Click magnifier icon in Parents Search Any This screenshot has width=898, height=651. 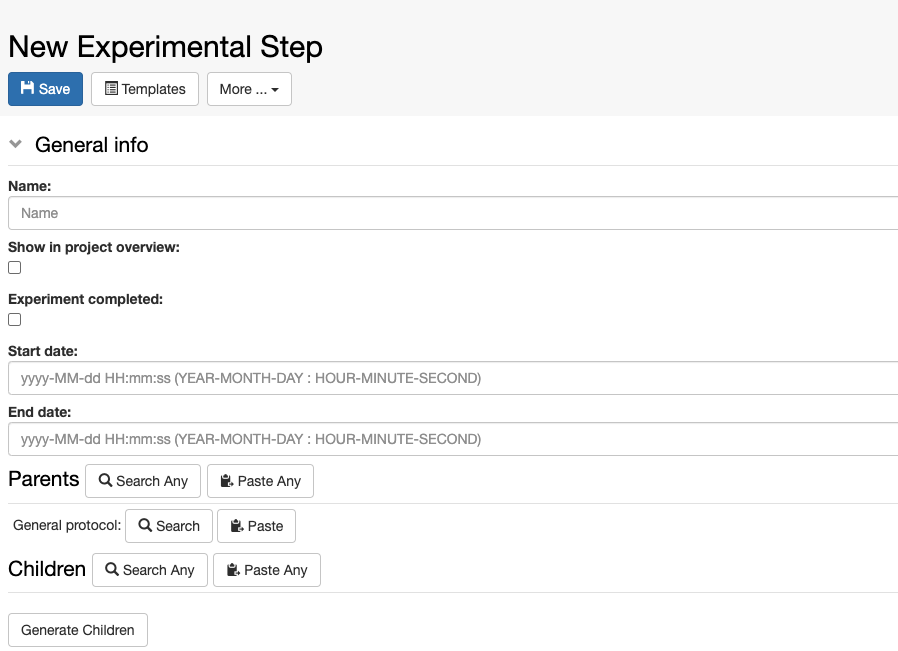pyautogui.click(x=105, y=480)
